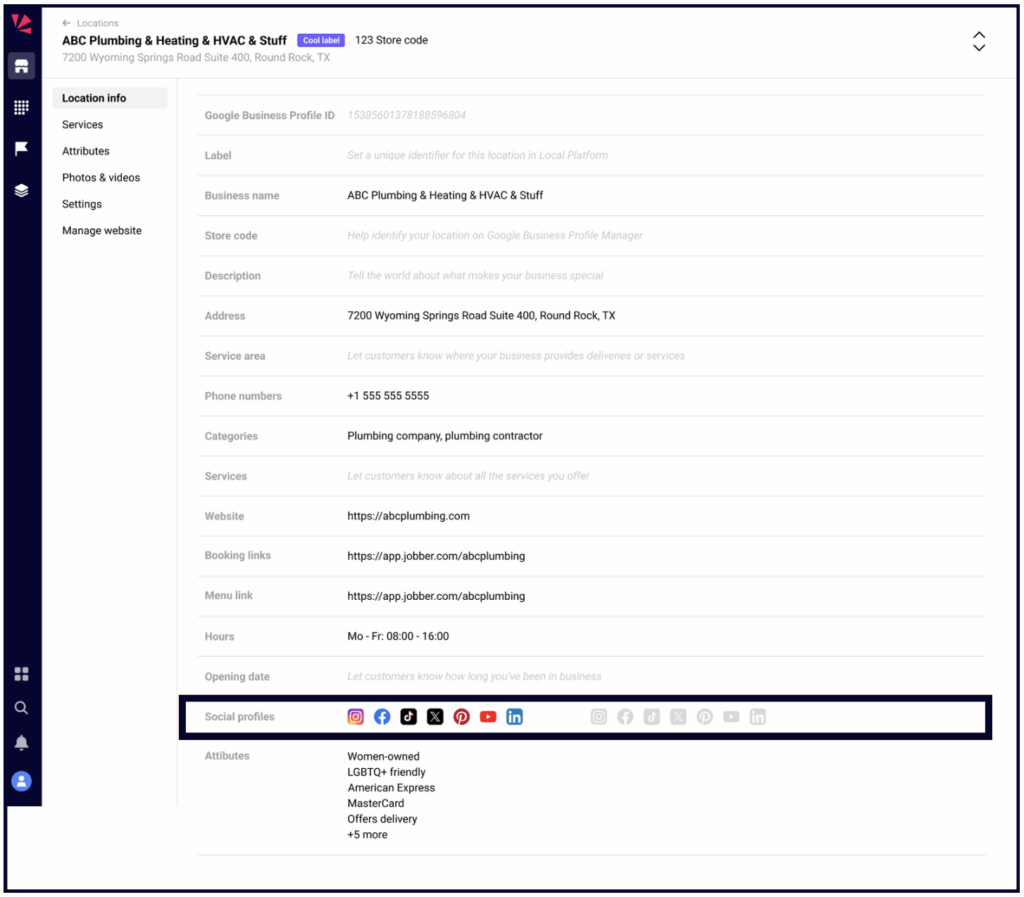The width and height of the screenshot is (1024, 897).
Task: Click the user profile avatar icon
Action: click(x=21, y=781)
